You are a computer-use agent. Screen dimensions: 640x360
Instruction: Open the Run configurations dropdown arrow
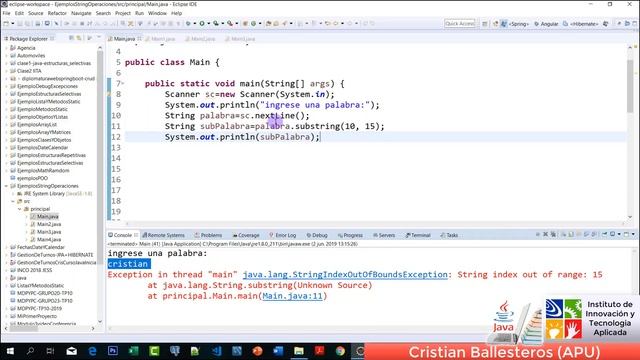pyautogui.click(x=209, y=24)
